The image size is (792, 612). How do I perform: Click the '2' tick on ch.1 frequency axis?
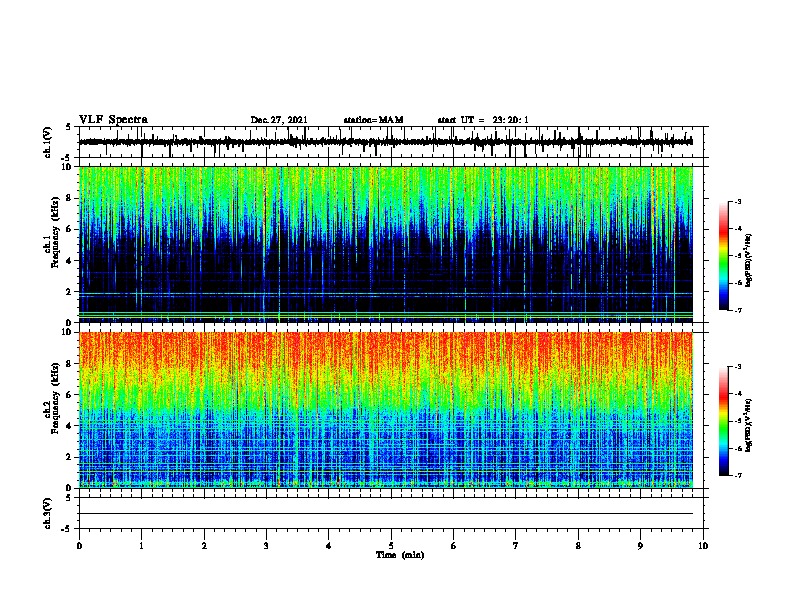click(x=70, y=291)
